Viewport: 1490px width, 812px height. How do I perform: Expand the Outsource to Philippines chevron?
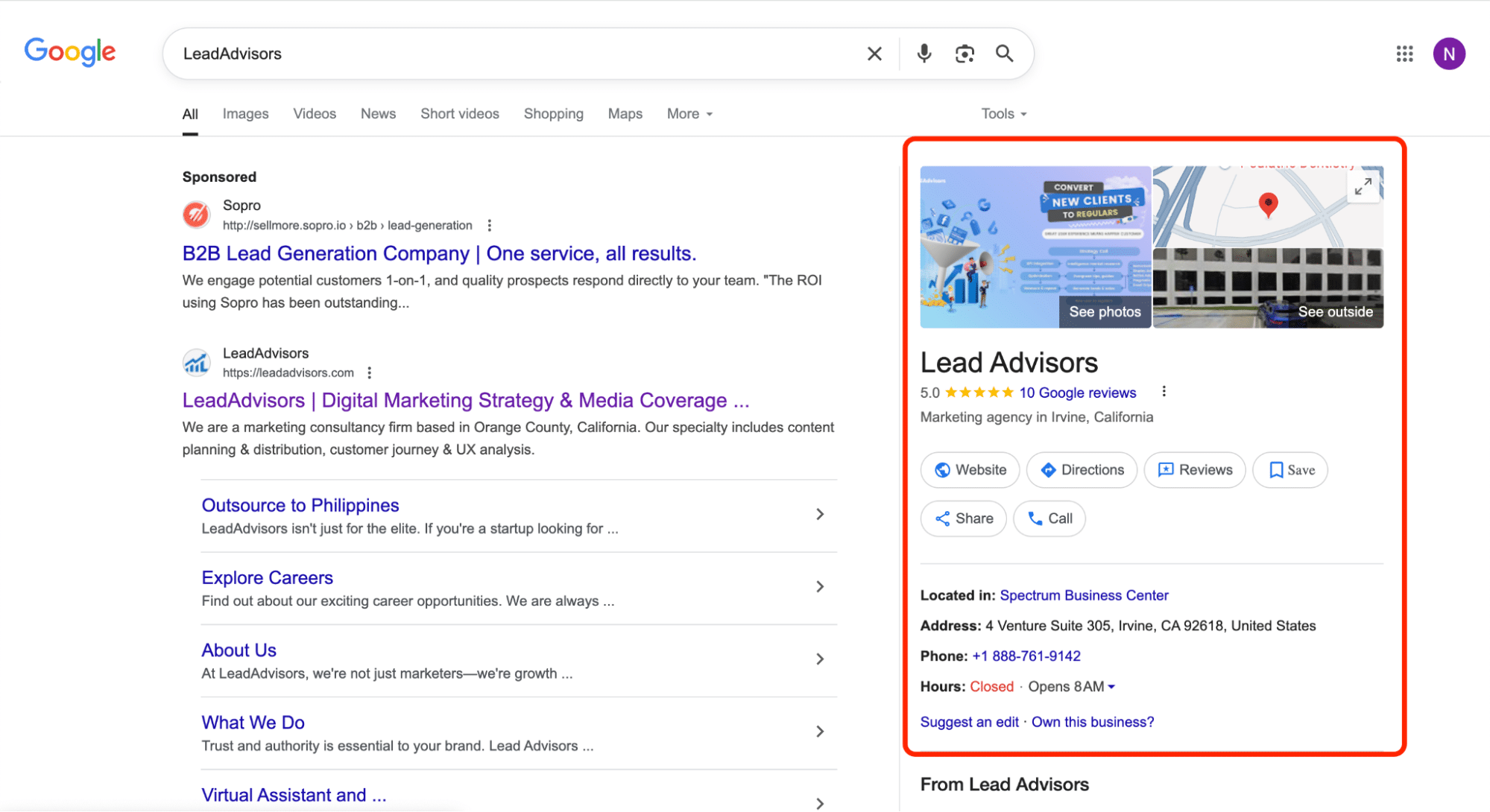click(820, 514)
